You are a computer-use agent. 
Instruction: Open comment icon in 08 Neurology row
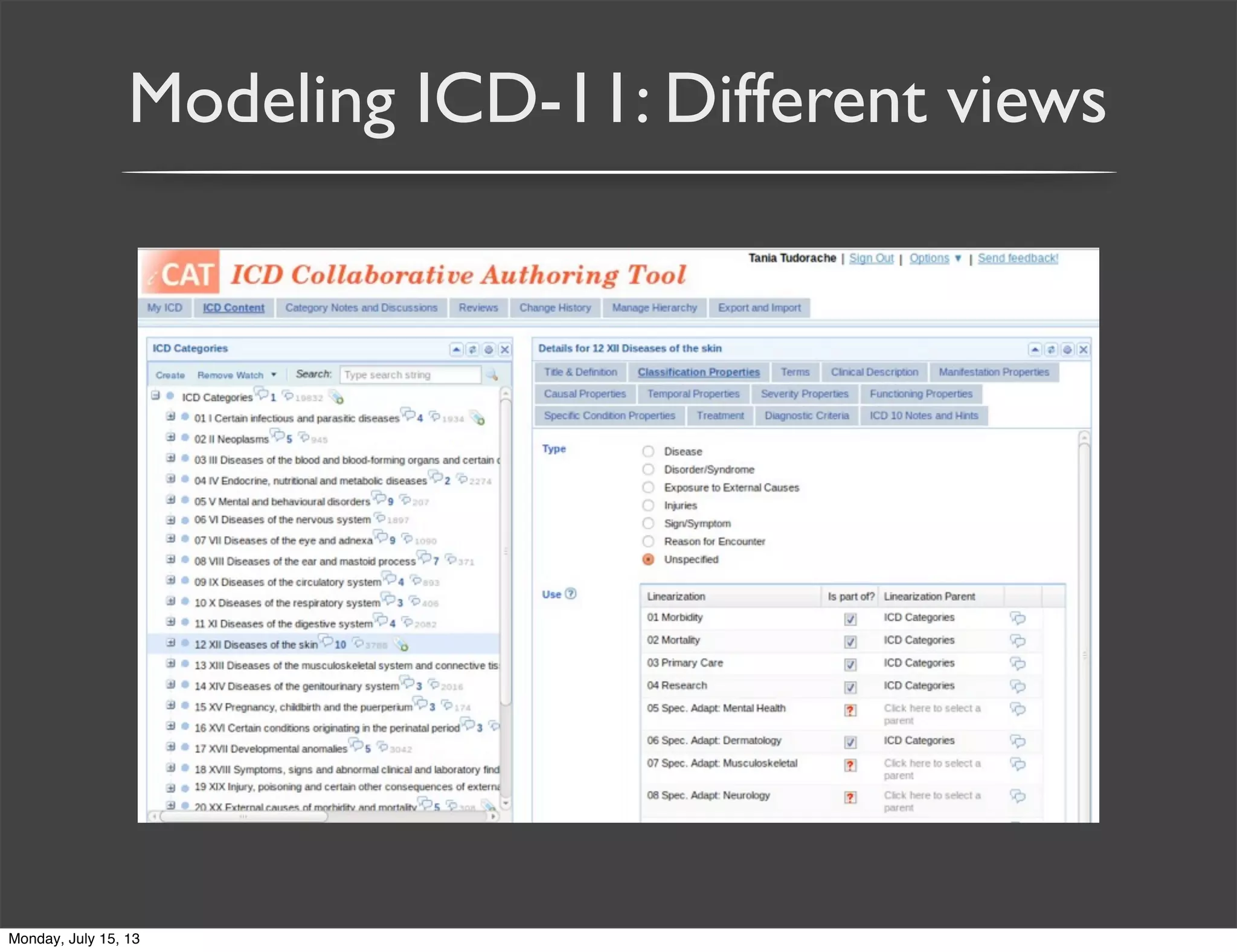[1018, 796]
